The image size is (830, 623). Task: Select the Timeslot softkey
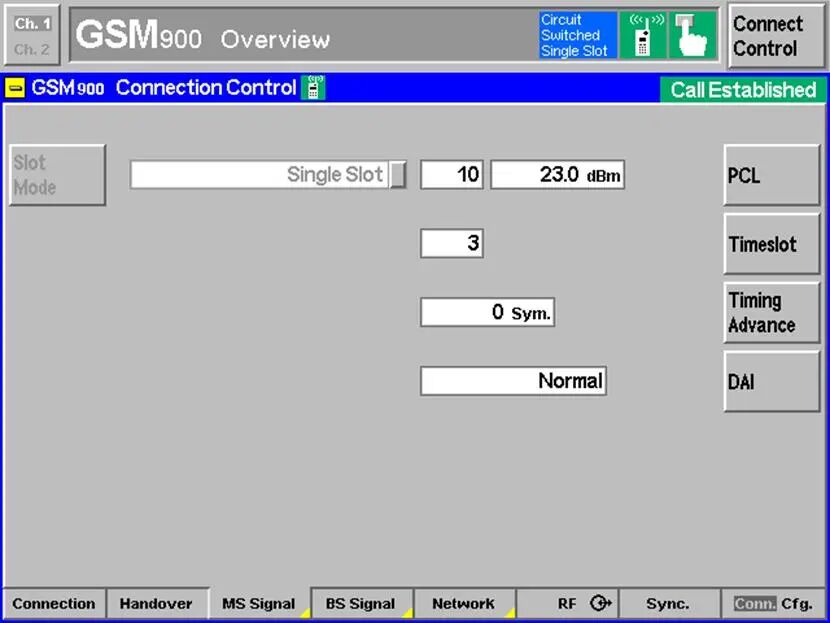tap(771, 243)
